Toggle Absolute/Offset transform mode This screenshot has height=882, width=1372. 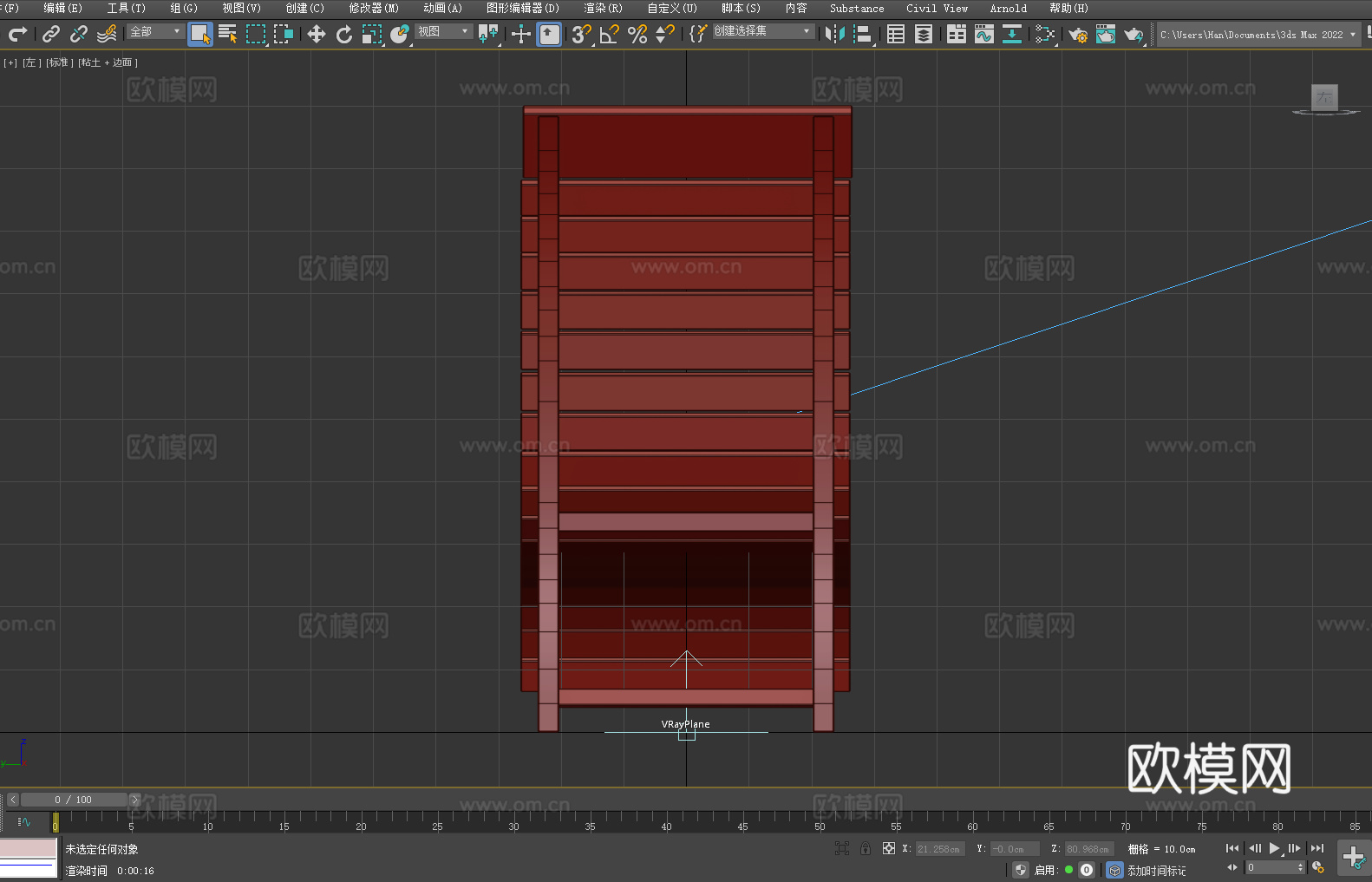889,848
